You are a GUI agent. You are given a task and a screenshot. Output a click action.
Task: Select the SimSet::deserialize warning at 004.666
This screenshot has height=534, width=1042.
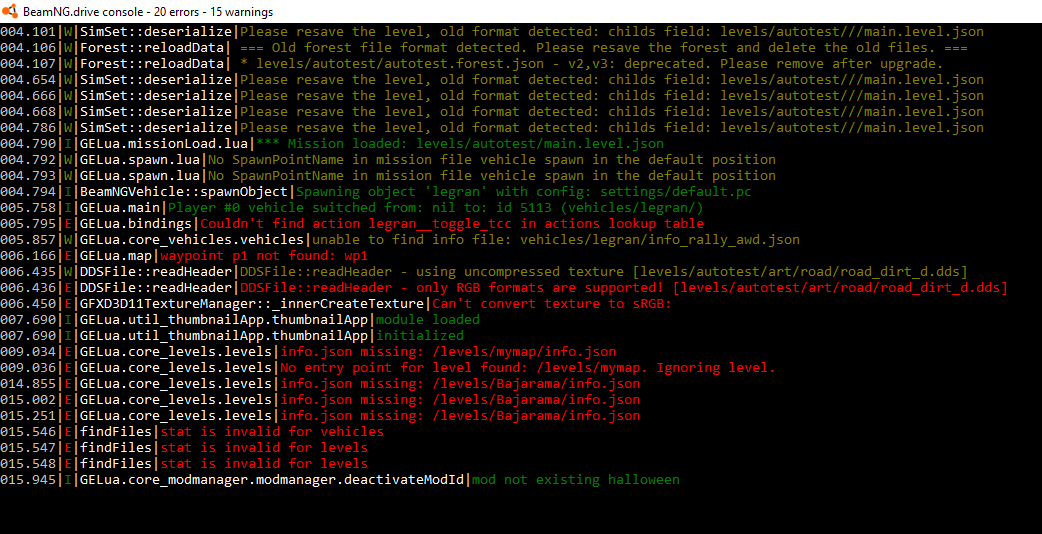(492, 96)
